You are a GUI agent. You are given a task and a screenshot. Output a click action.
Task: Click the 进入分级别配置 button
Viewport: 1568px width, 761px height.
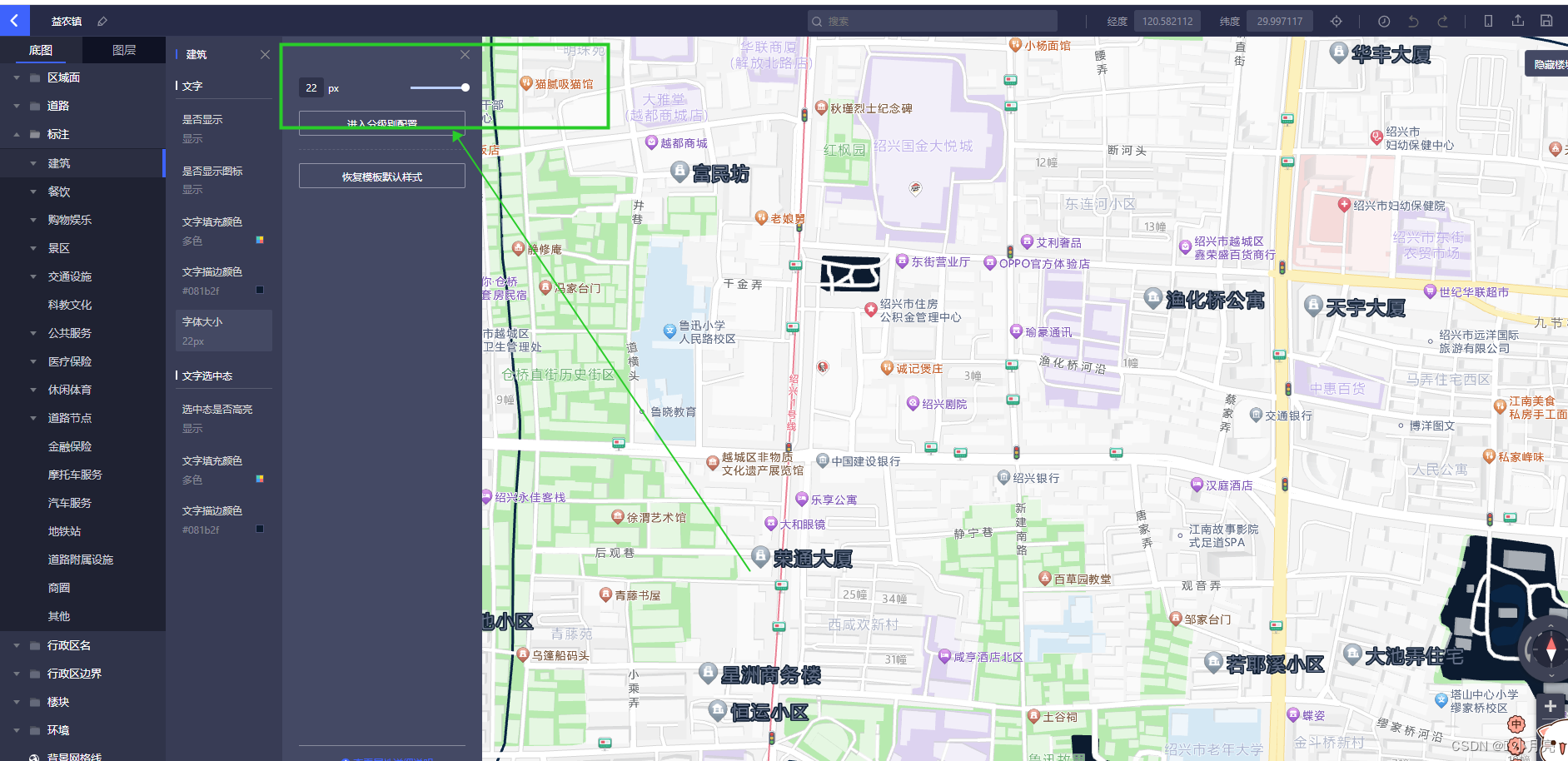381,122
